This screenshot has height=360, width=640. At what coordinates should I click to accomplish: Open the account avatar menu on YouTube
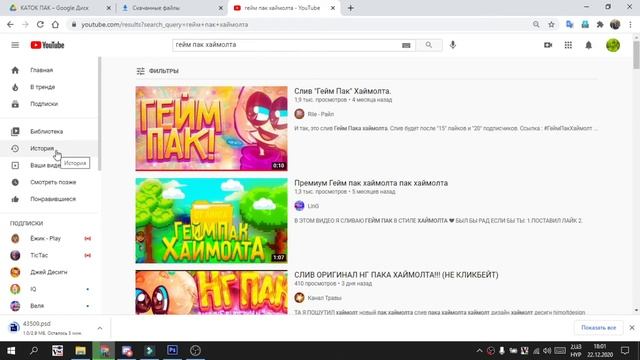click(613, 45)
